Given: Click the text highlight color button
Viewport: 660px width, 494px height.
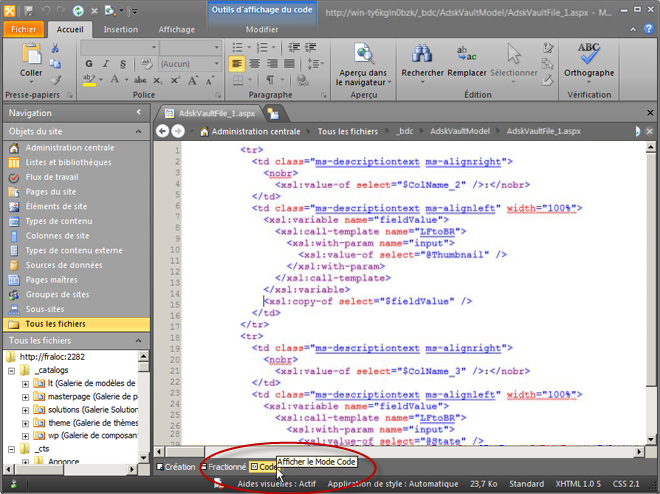Looking at the screenshot, I should point(89,80).
